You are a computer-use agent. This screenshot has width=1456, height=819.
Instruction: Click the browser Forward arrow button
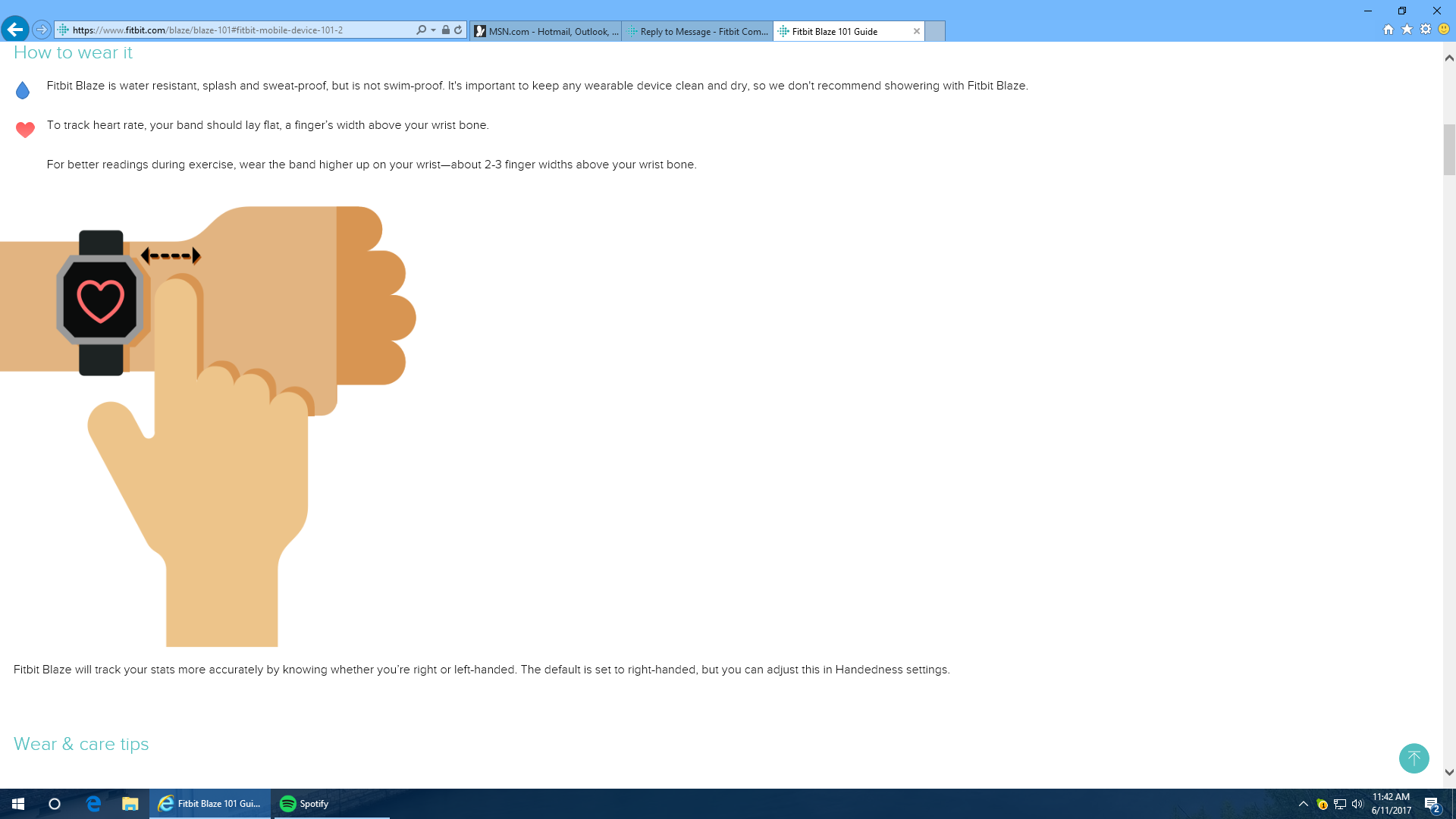[x=42, y=30]
